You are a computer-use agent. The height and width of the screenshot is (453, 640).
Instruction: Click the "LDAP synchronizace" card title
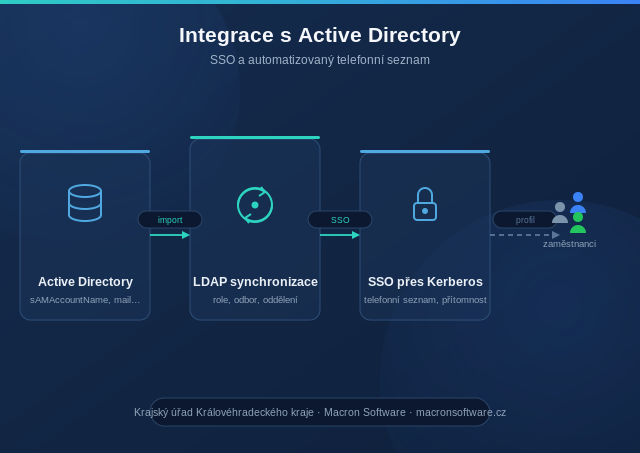coord(255,282)
